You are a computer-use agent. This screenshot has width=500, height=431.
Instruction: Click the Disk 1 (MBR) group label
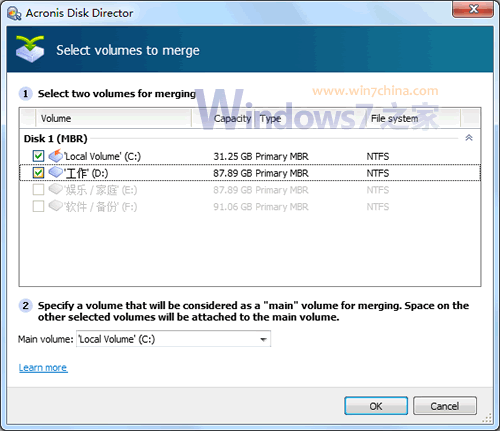coord(55,138)
